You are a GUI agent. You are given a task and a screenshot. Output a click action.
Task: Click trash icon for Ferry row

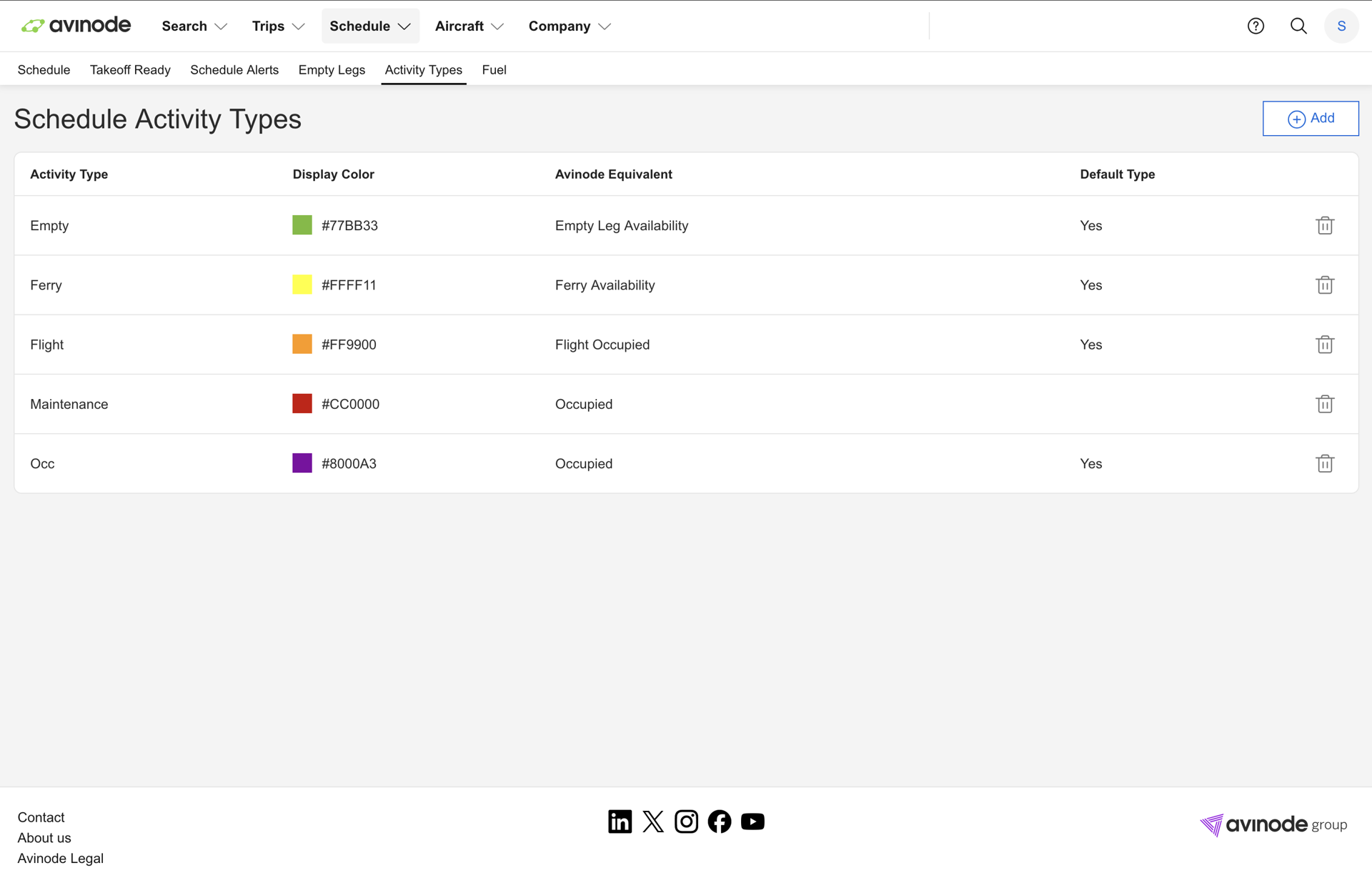pos(1324,285)
